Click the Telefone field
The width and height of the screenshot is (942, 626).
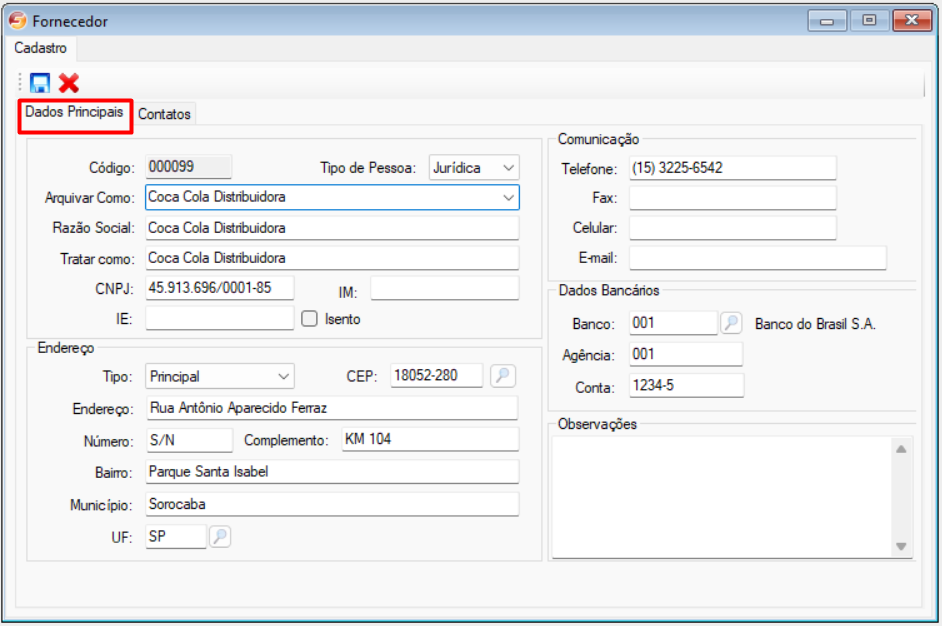click(x=733, y=168)
